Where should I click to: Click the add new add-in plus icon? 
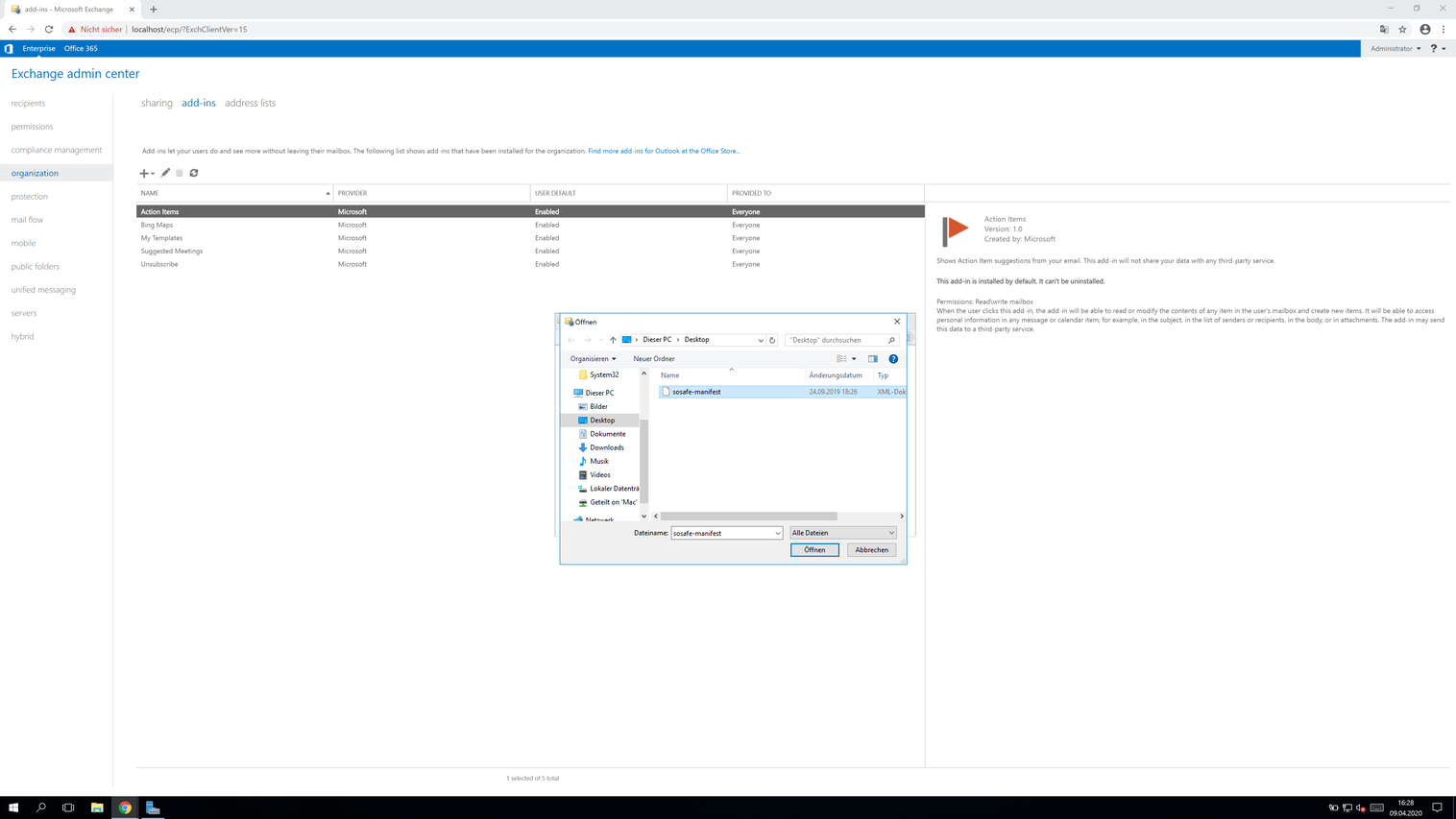(x=144, y=174)
